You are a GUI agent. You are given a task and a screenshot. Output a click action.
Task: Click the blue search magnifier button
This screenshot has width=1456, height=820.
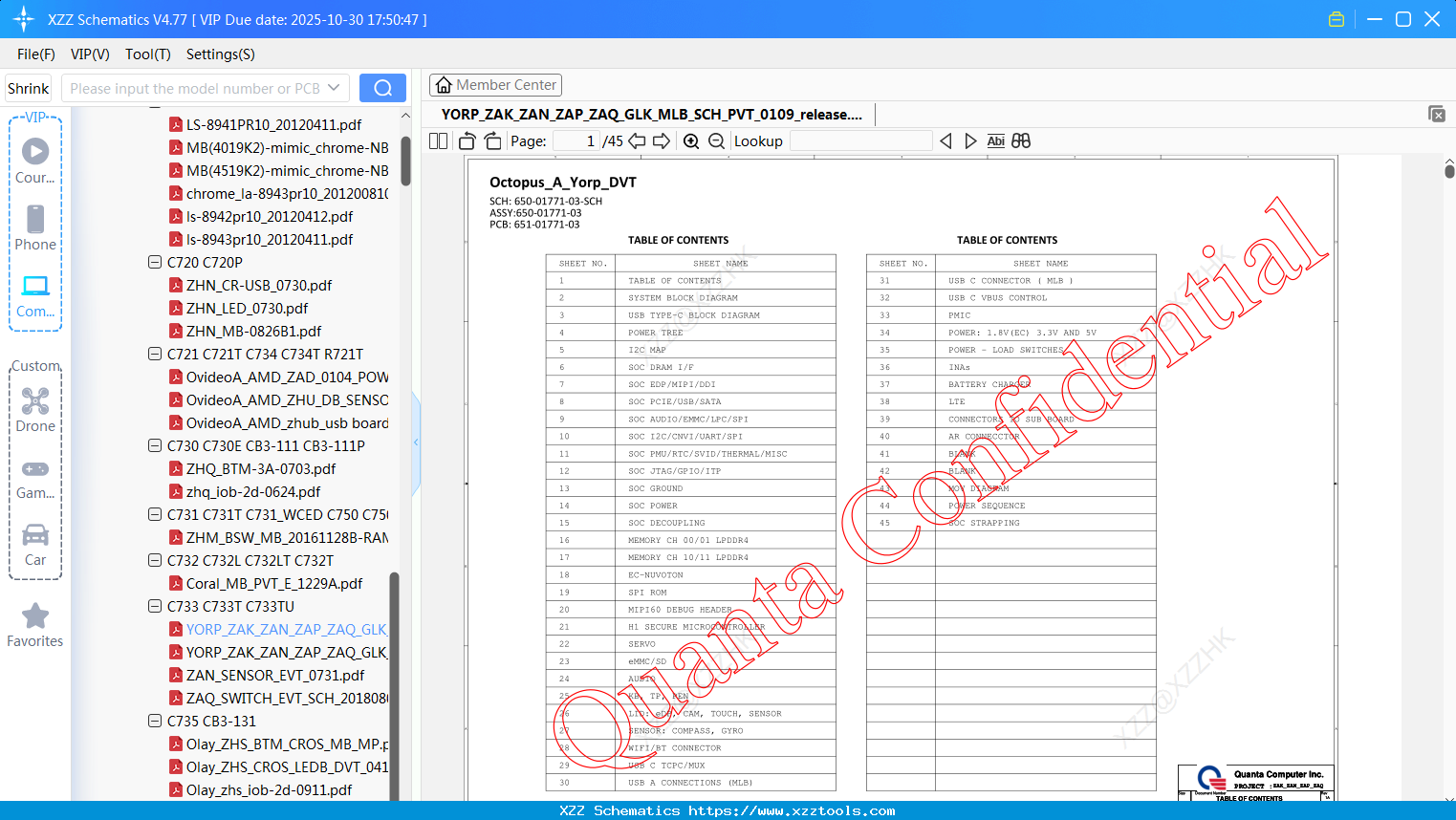click(x=382, y=88)
